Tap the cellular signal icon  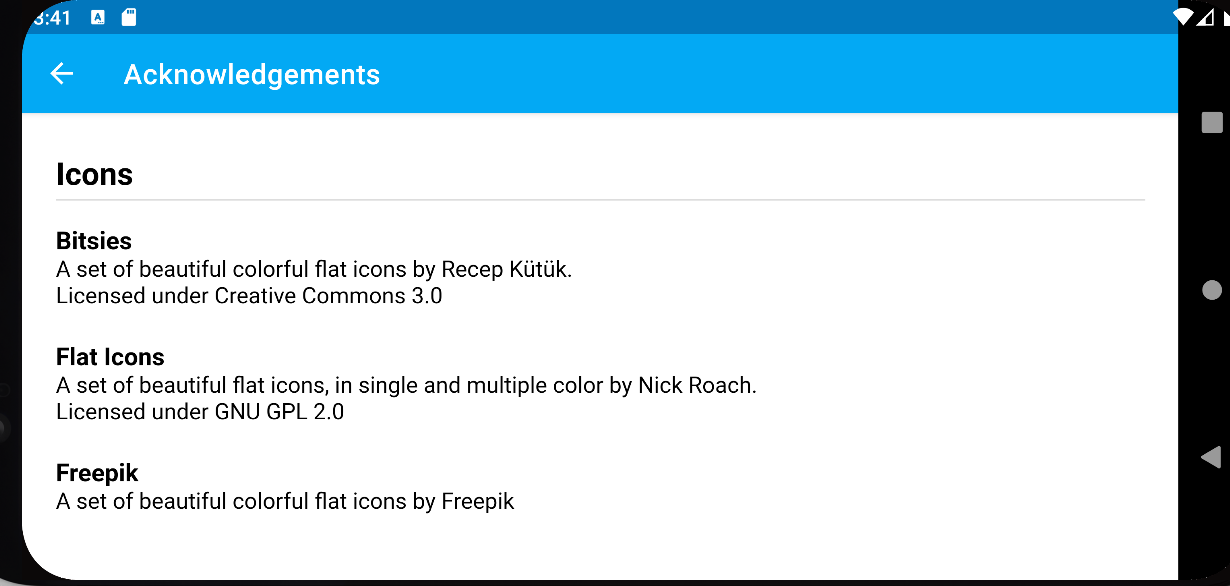pos(1204,16)
